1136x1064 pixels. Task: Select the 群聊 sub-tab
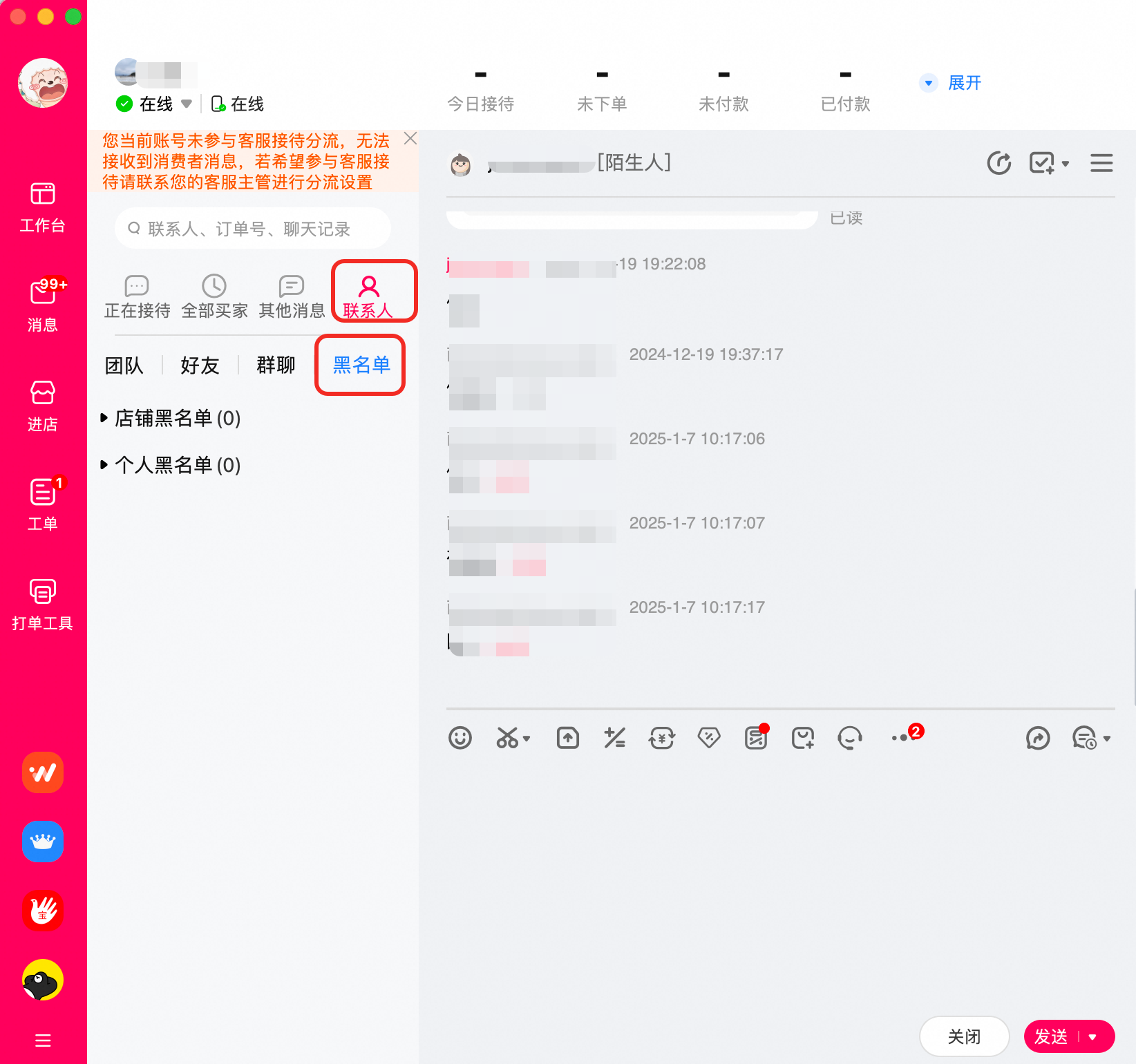(x=276, y=365)
